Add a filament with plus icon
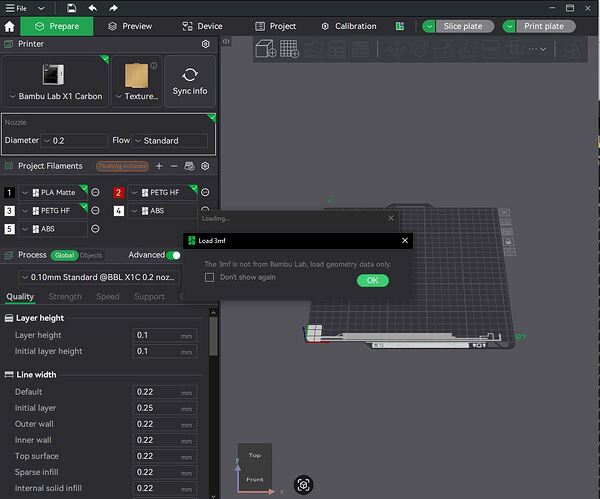600x499 pixels. pyautogui.click(x=159, y=166)
